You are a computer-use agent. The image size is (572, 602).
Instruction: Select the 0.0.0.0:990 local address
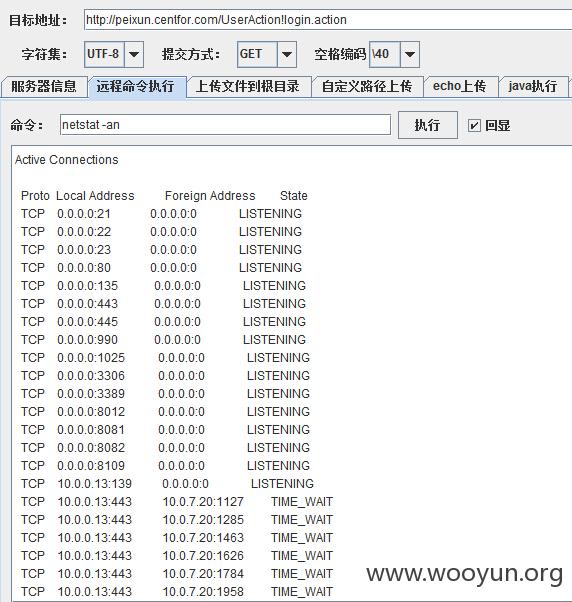88,340
